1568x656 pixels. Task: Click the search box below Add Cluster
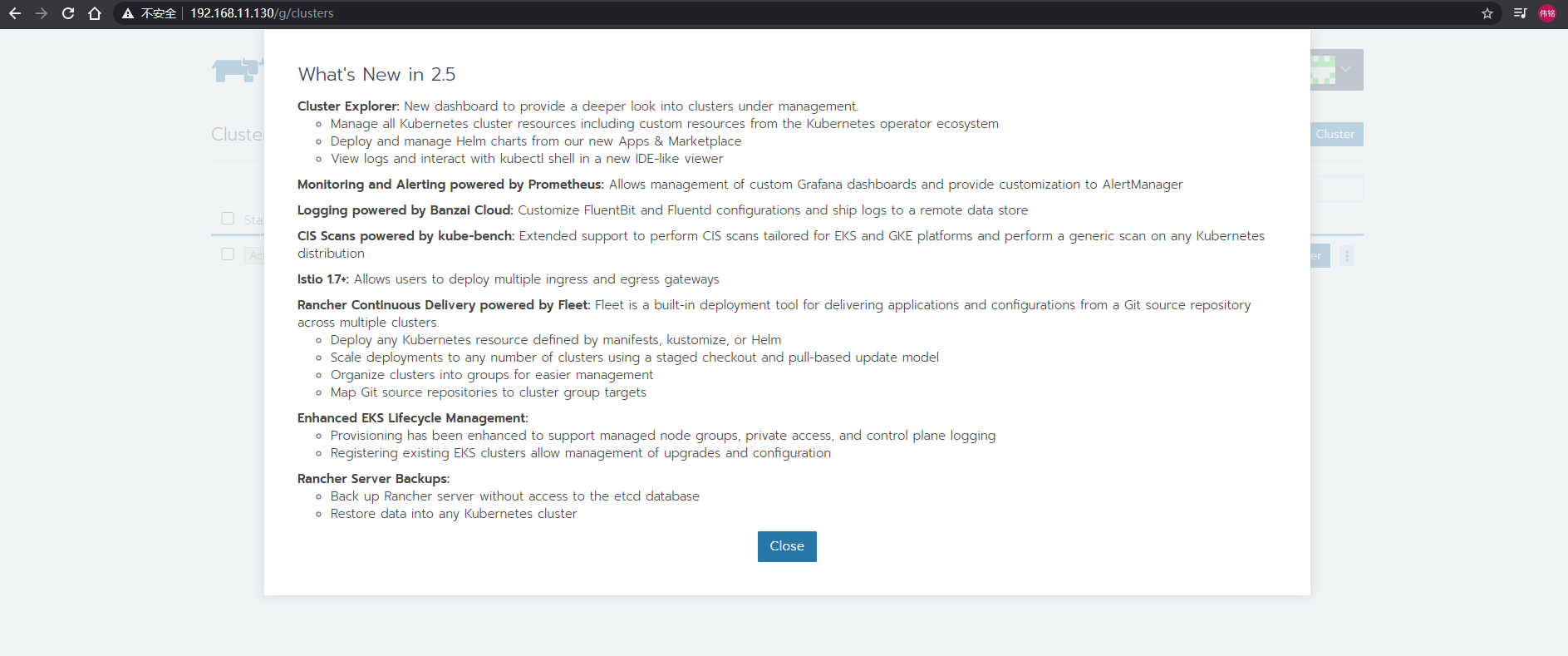pyautogui.click(x=1336, y=189)
